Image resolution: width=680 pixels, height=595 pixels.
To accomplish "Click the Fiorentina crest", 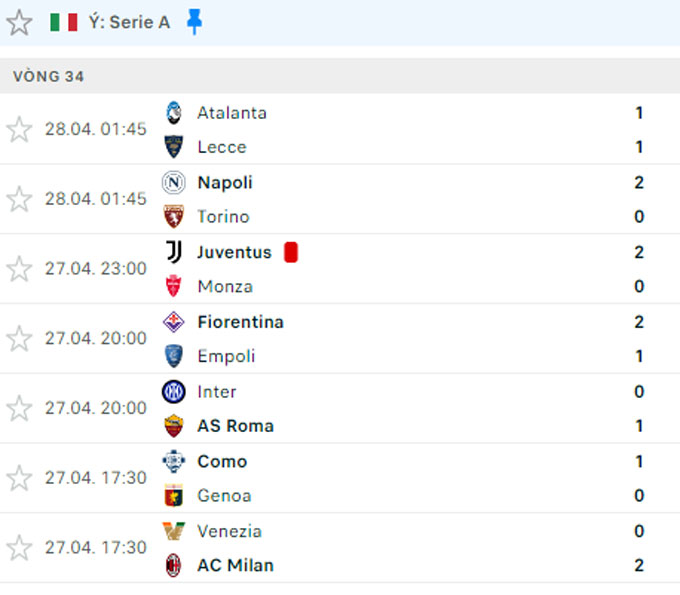I will 173,322.
